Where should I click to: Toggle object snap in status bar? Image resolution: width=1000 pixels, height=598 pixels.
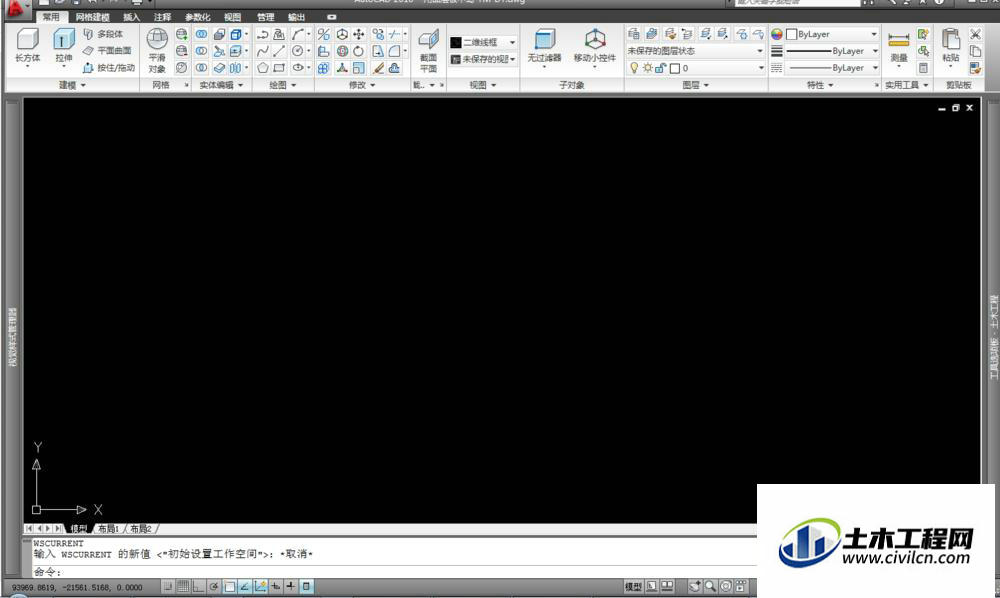[x=230, y=586]
